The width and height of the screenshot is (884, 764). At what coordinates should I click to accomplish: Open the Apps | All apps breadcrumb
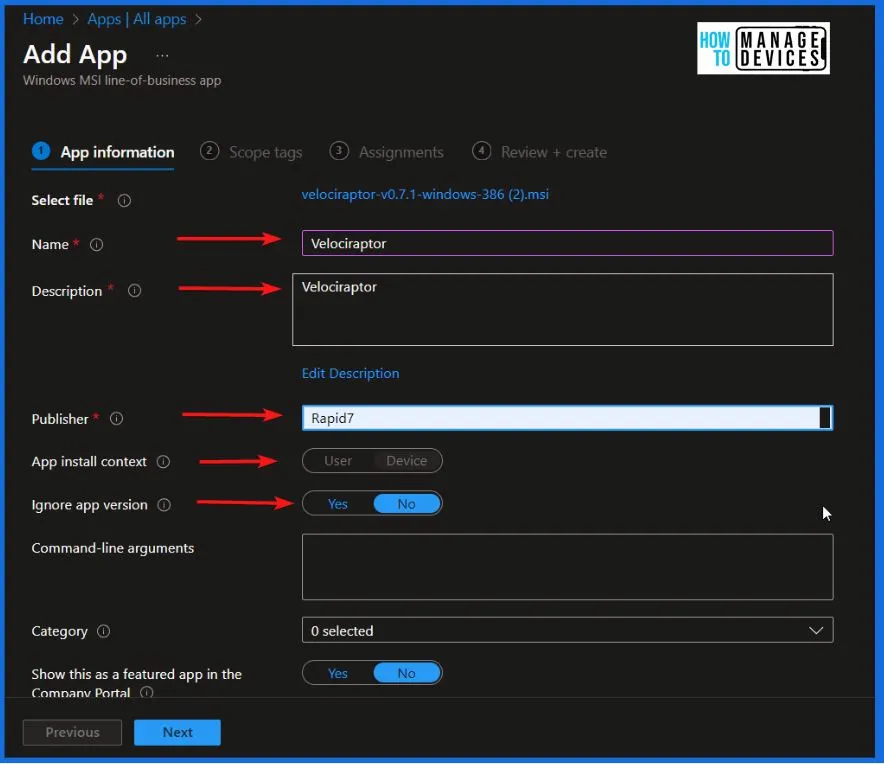(136, 19)
